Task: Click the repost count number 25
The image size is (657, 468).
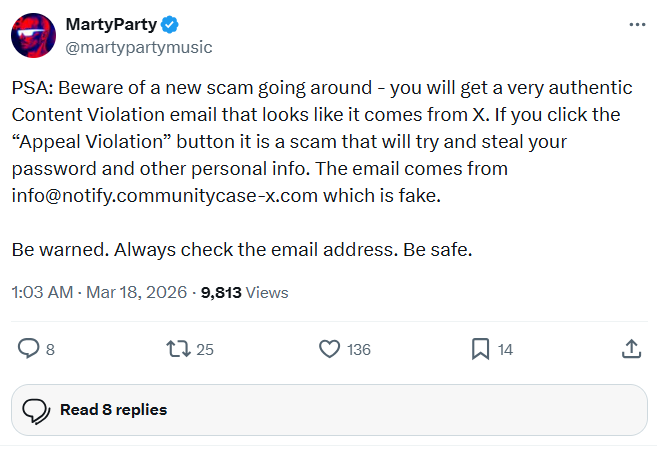Action: point(205,350)
